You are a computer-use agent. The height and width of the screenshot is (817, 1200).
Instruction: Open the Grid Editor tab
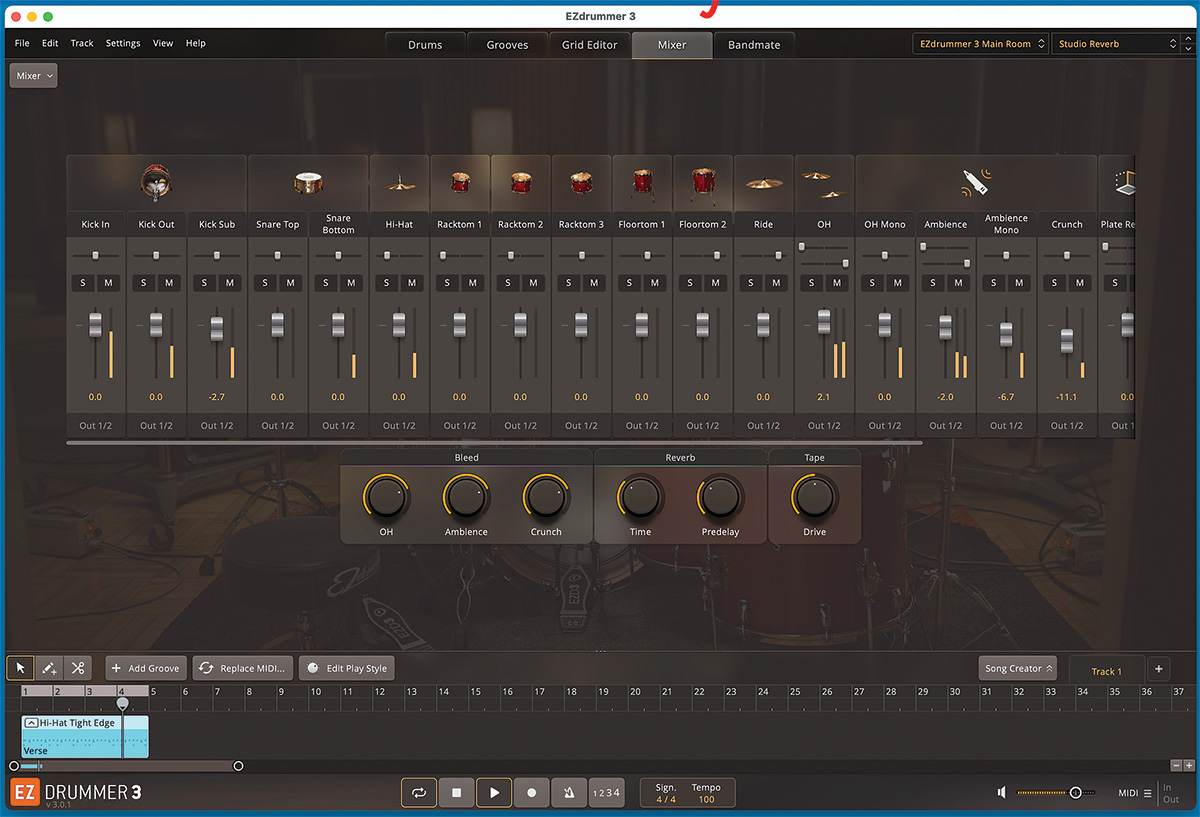pyautogui.click(x=589, y=44)
